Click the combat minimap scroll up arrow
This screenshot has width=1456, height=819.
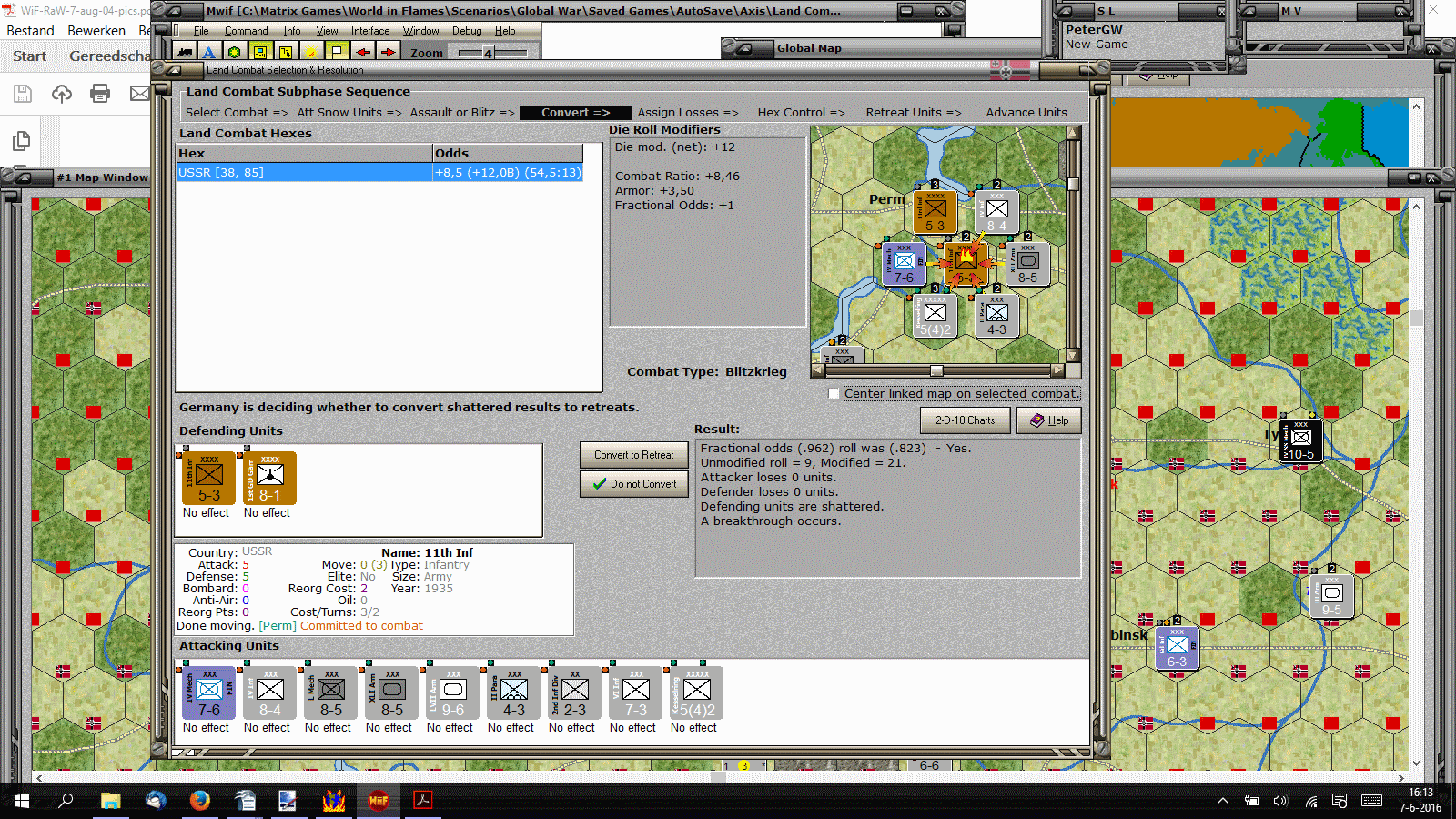(x=1073, y=133)
